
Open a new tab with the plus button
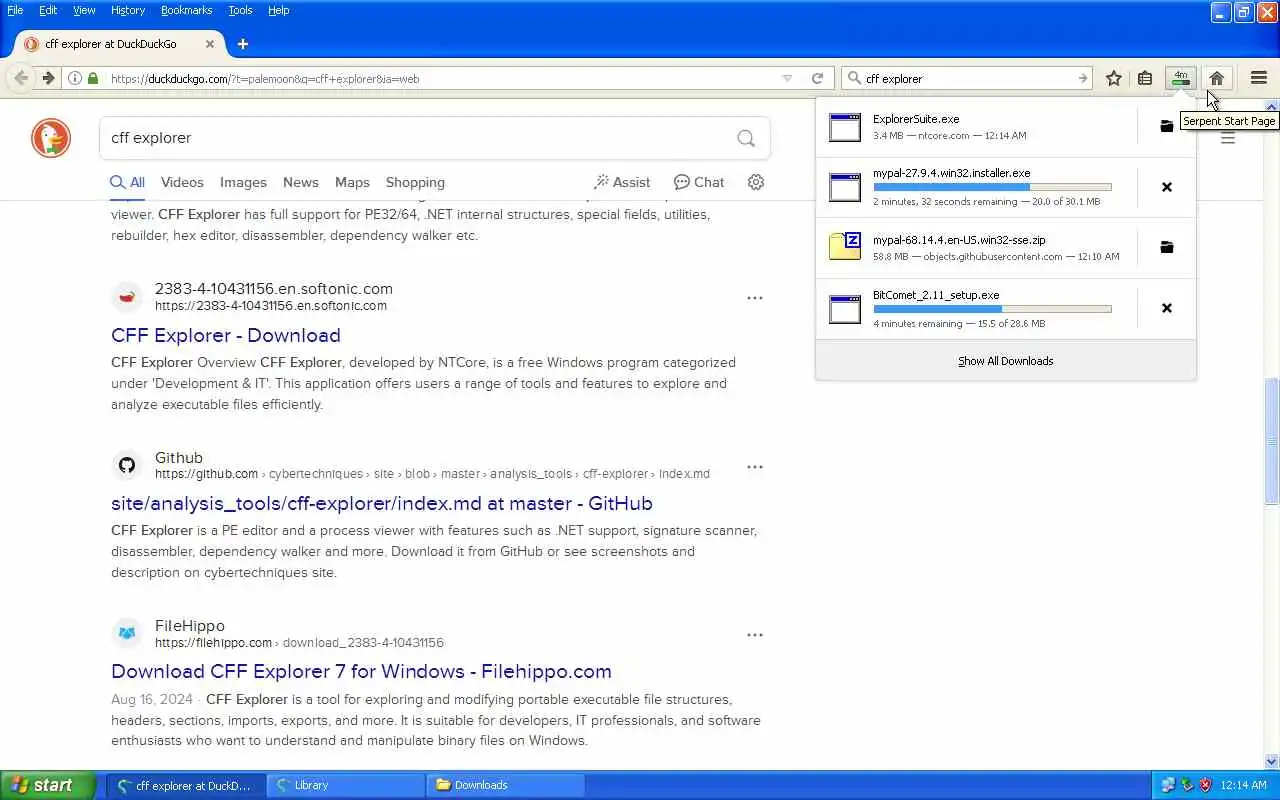(242, 44)
